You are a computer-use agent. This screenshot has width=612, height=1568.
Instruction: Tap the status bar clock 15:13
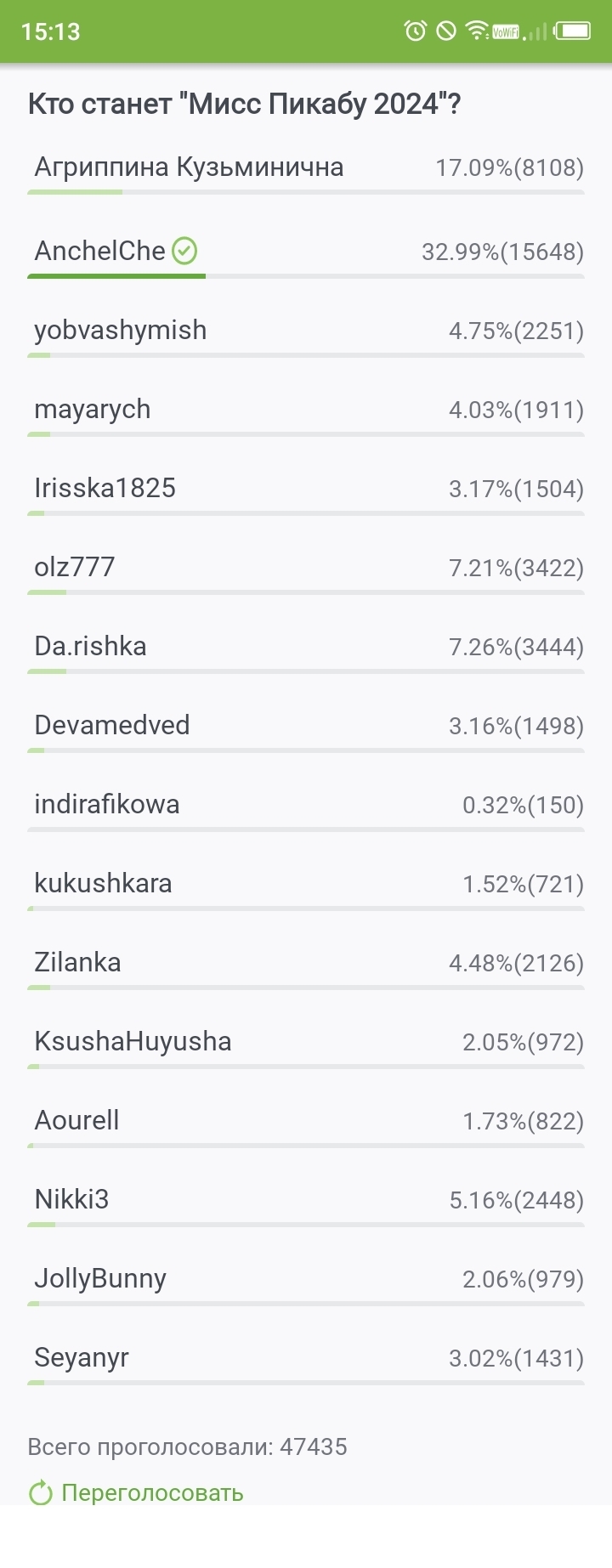50,31
